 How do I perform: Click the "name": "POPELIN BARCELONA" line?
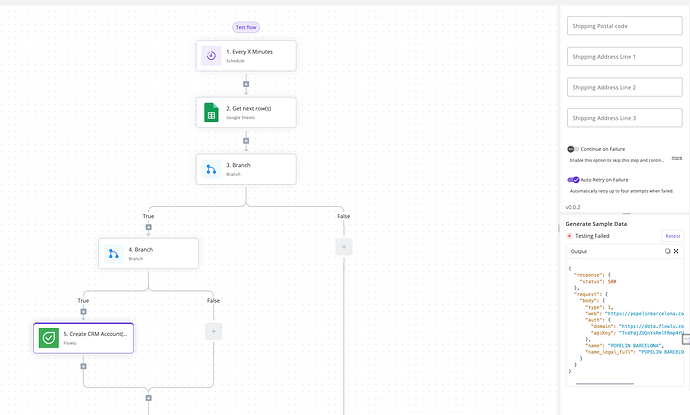point(624,345)
